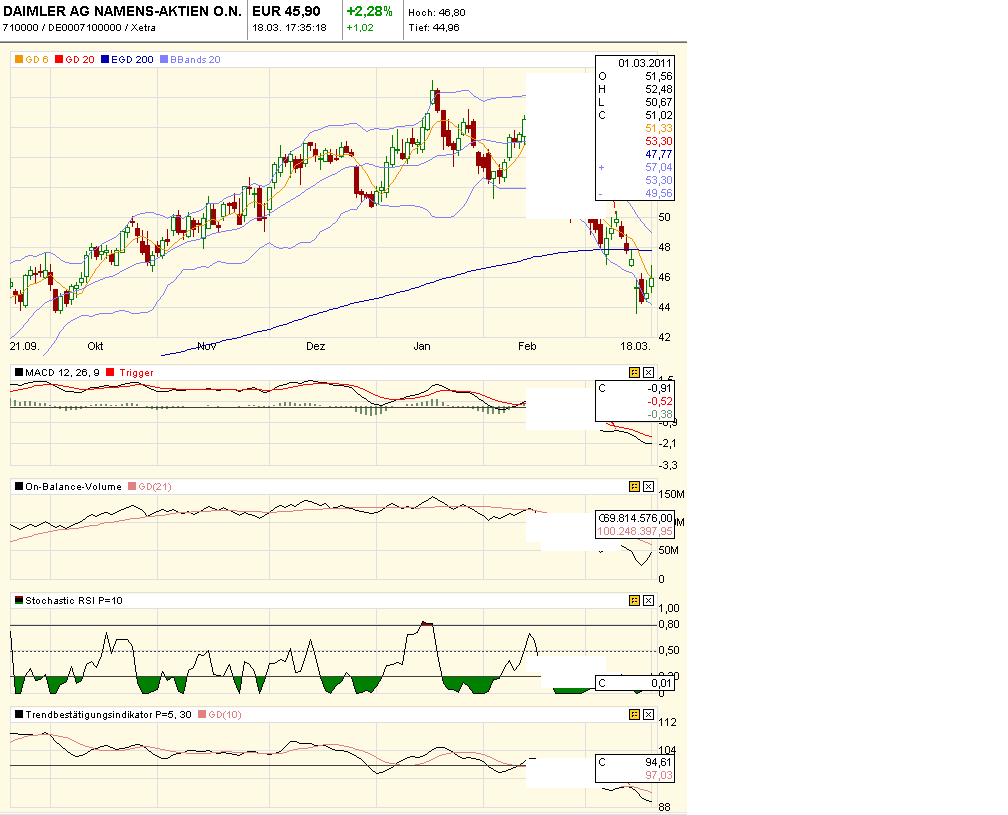Click the Tief: 44,96 value
This screenshot has width=1008, height=815.
pyautogui.click(x=433, y=28)
